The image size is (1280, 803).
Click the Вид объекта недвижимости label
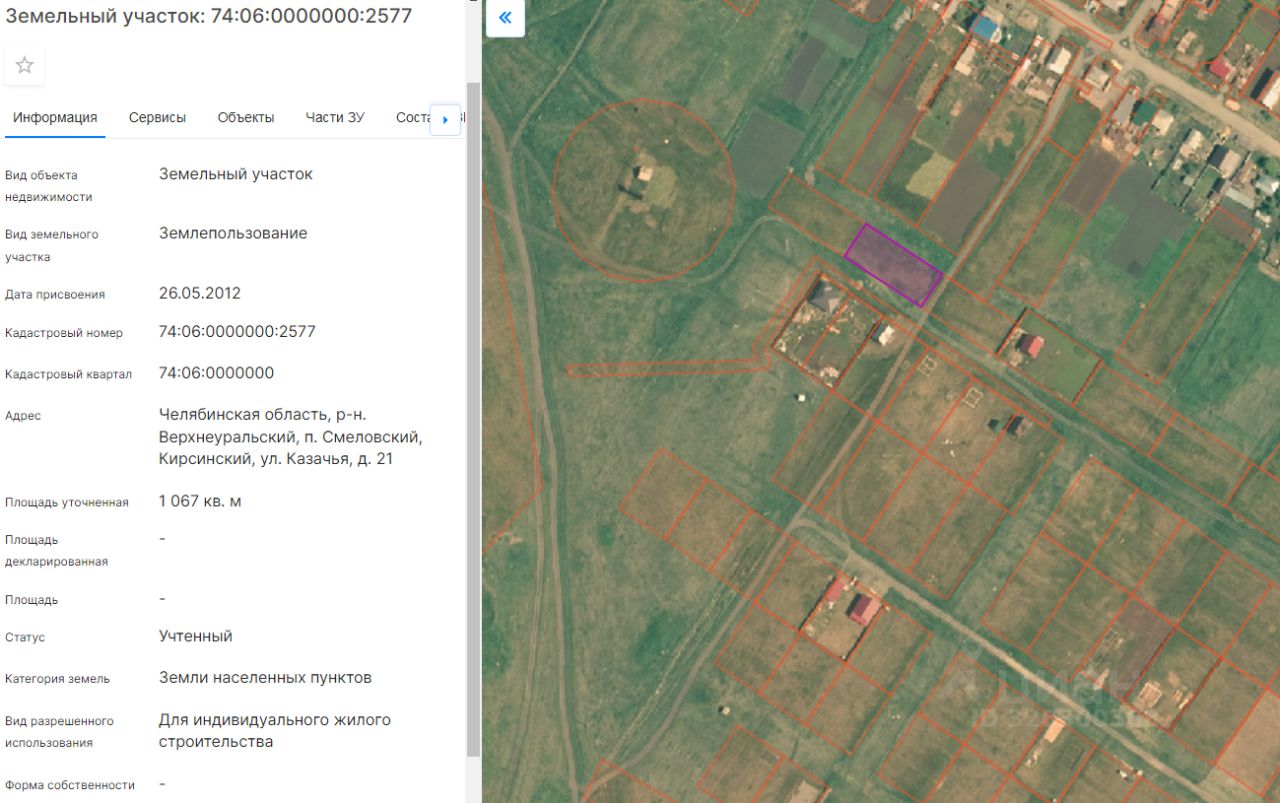49,186
